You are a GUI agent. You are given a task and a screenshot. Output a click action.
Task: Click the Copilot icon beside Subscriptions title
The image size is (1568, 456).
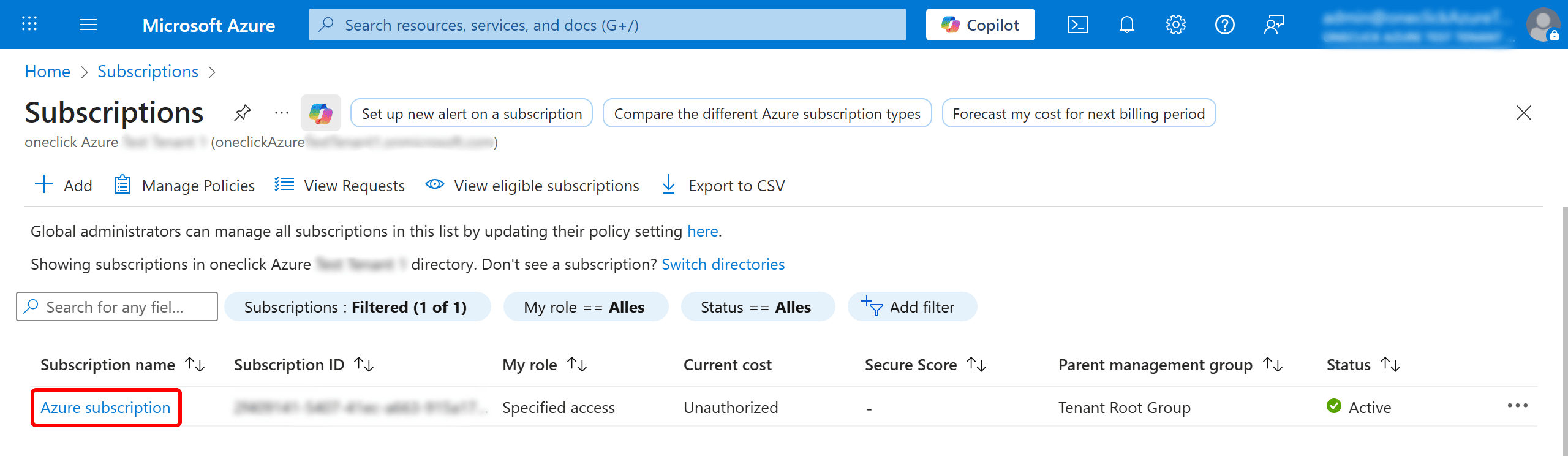320,113
